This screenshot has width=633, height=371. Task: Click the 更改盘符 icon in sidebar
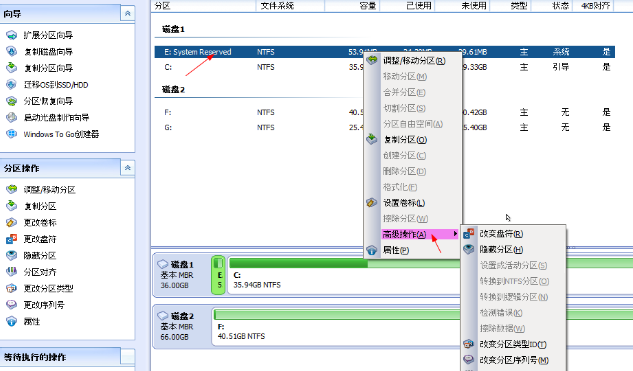[x=12, y=239]
